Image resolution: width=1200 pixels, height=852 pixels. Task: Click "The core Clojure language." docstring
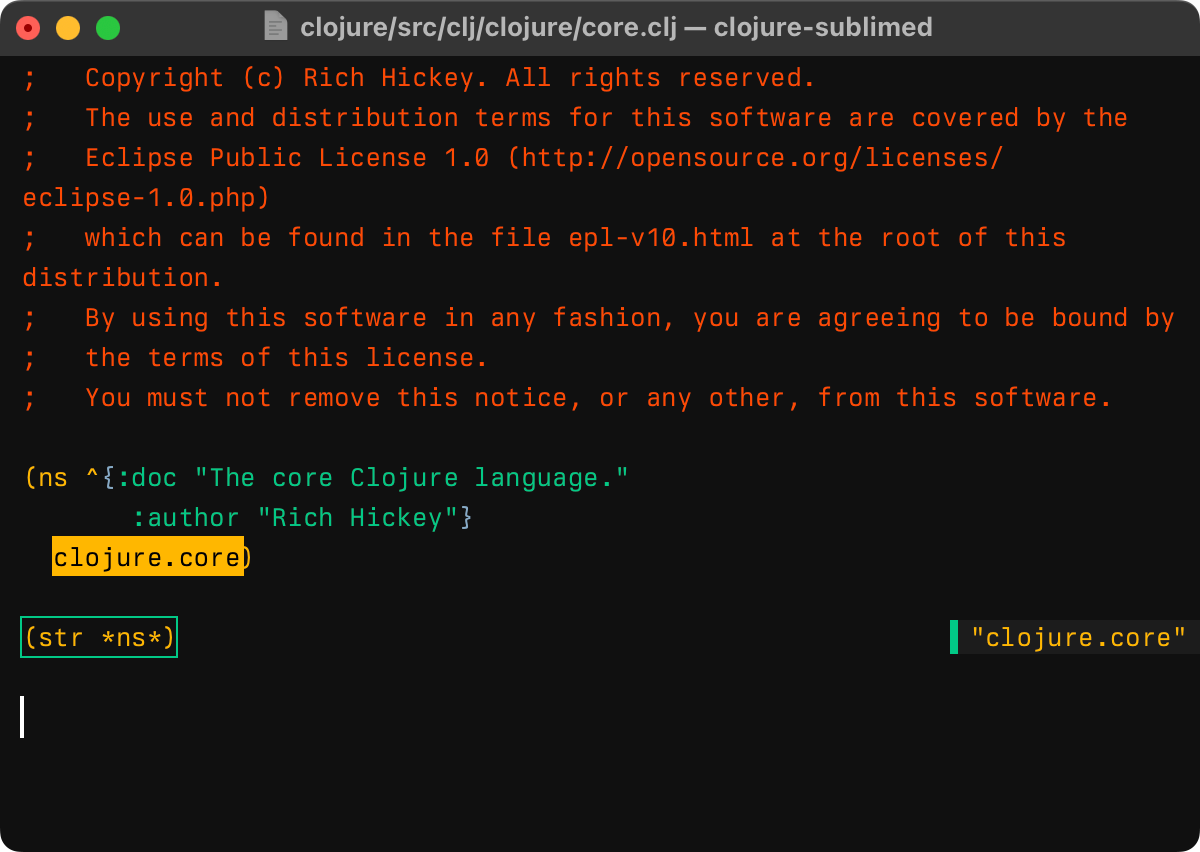pos(412,478)
